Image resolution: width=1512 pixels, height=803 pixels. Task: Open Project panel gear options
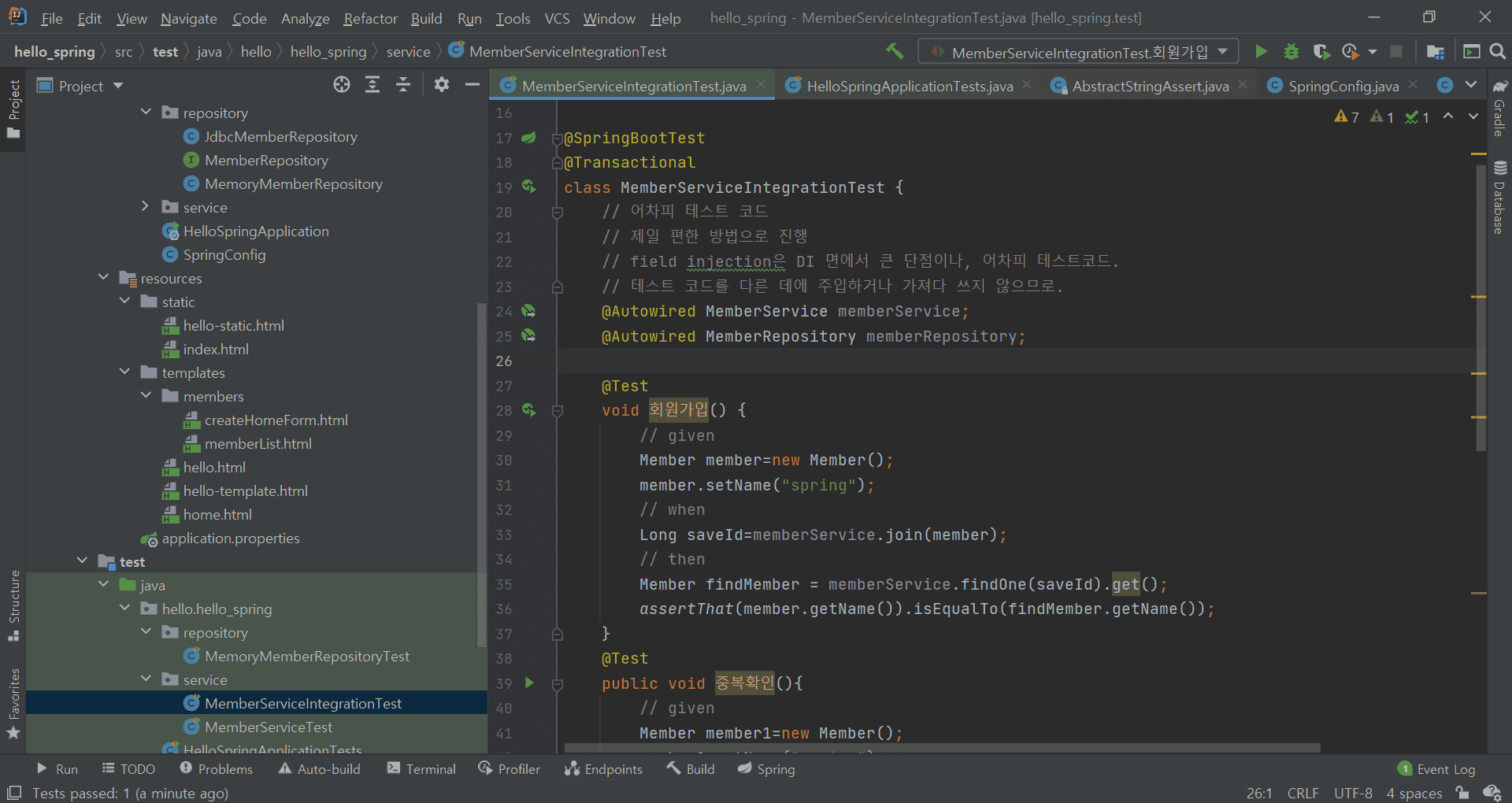coord(442,85)
